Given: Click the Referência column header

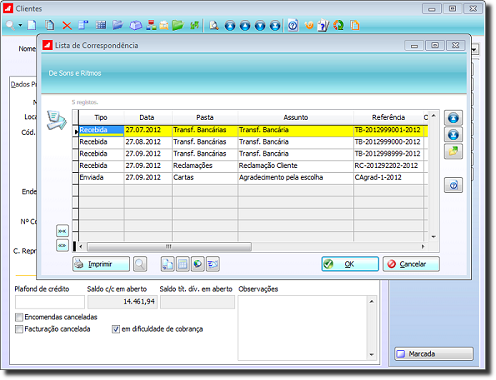Looking at the screenshot, I should pos(388,117).
